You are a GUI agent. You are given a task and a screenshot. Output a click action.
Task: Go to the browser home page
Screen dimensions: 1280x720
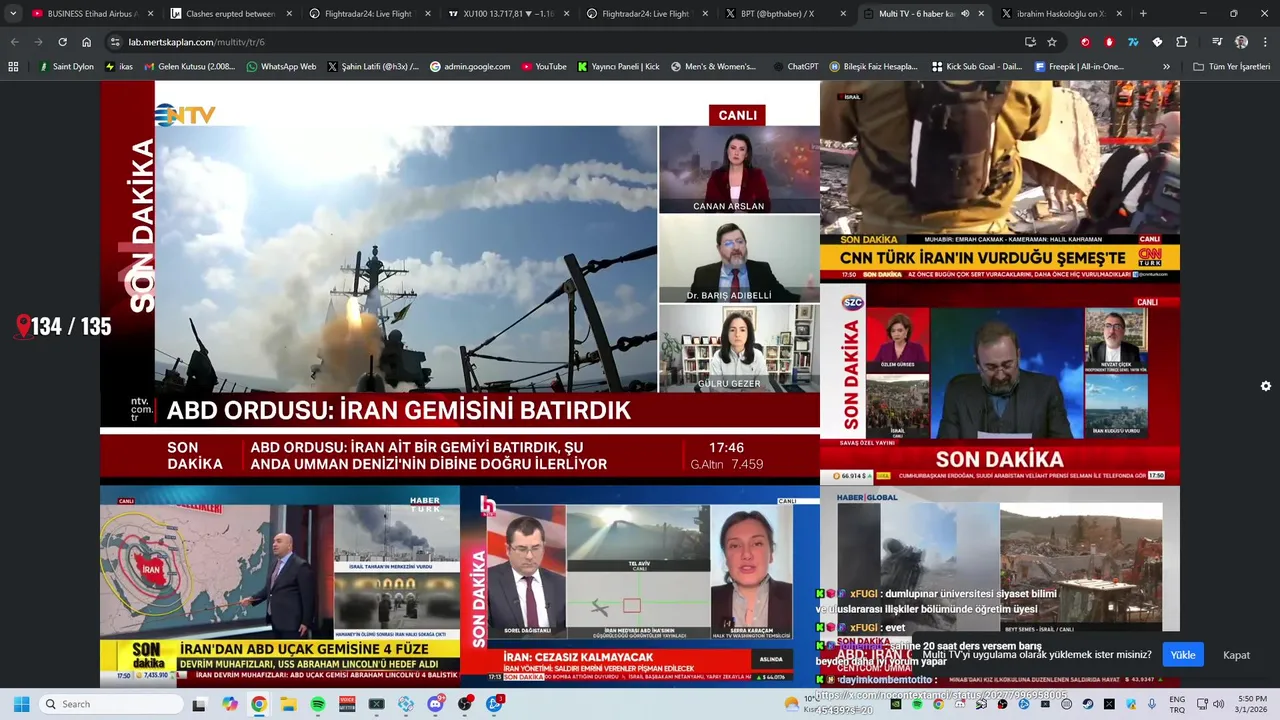[86, 42]
